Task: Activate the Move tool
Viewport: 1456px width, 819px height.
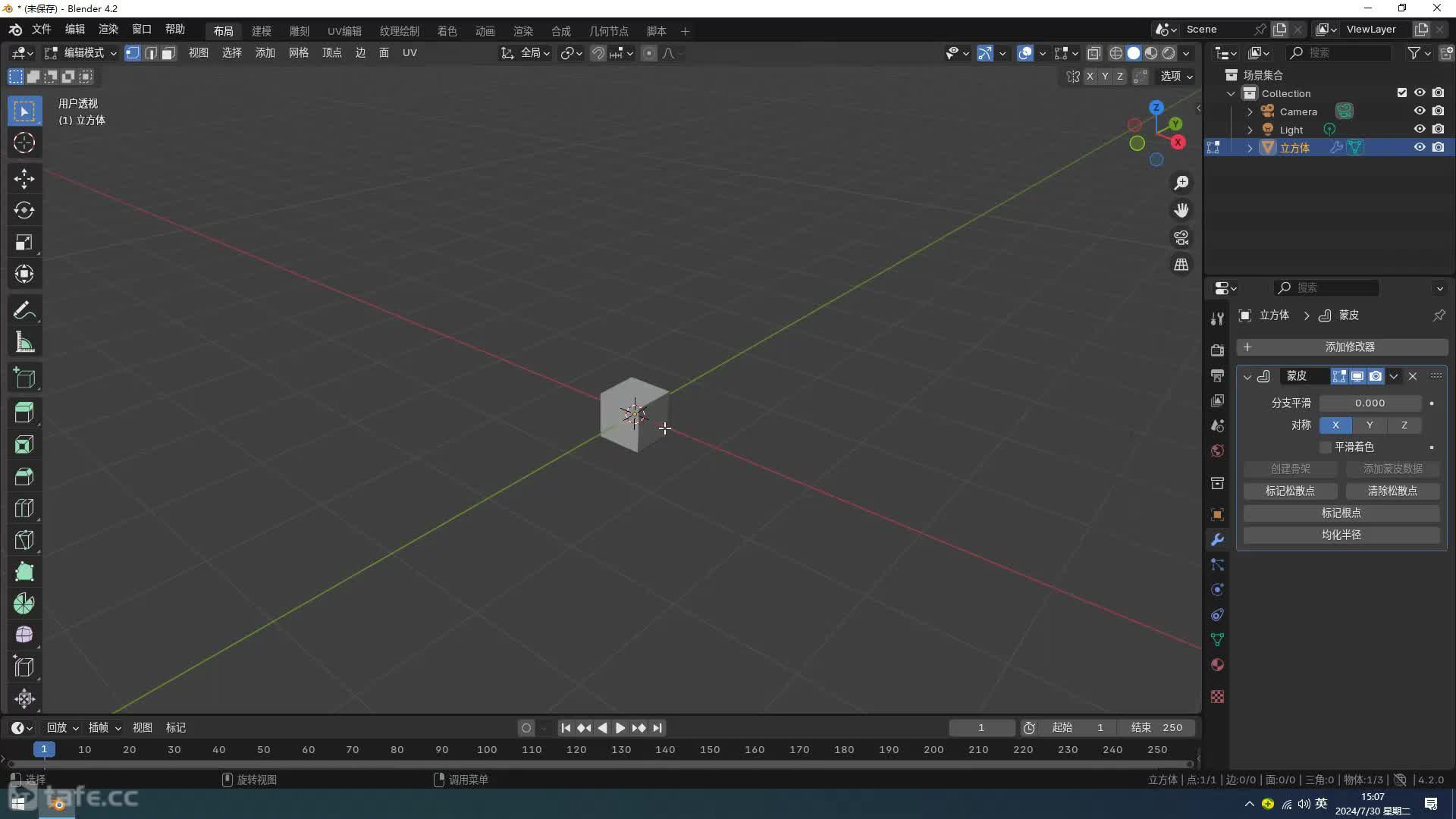Action: [24, 179]
